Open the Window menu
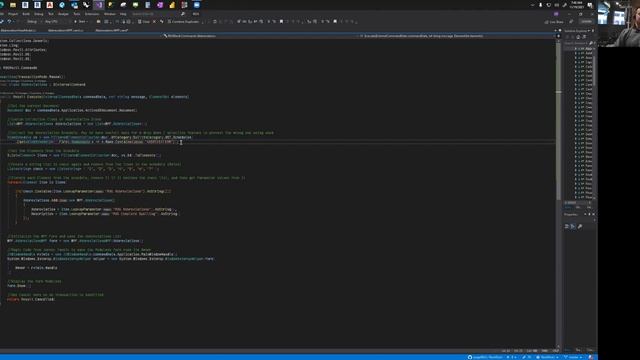This screenshot has height=360, width=640. point(110,14)
